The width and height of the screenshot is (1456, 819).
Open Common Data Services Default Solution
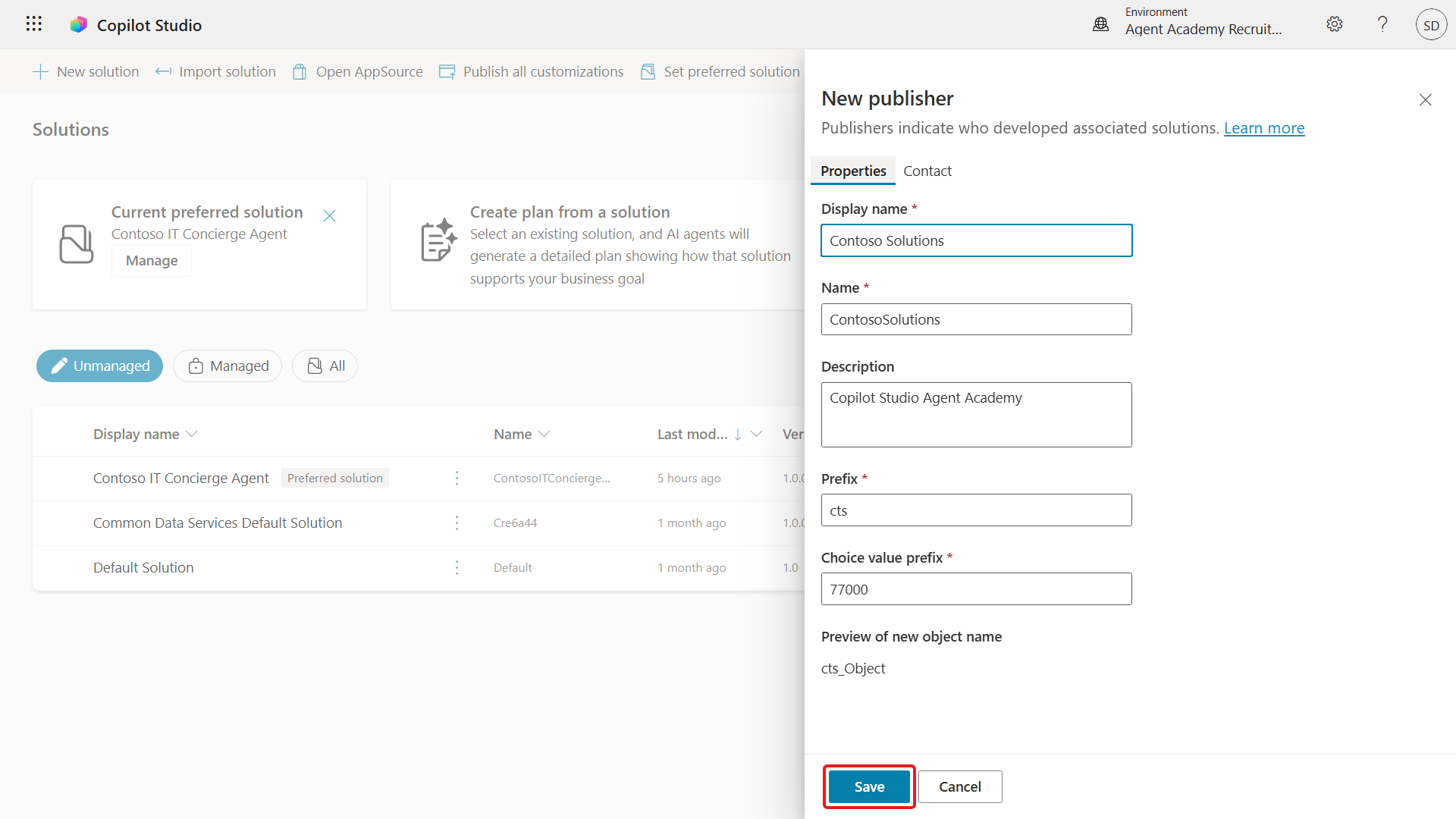point(218,522)
